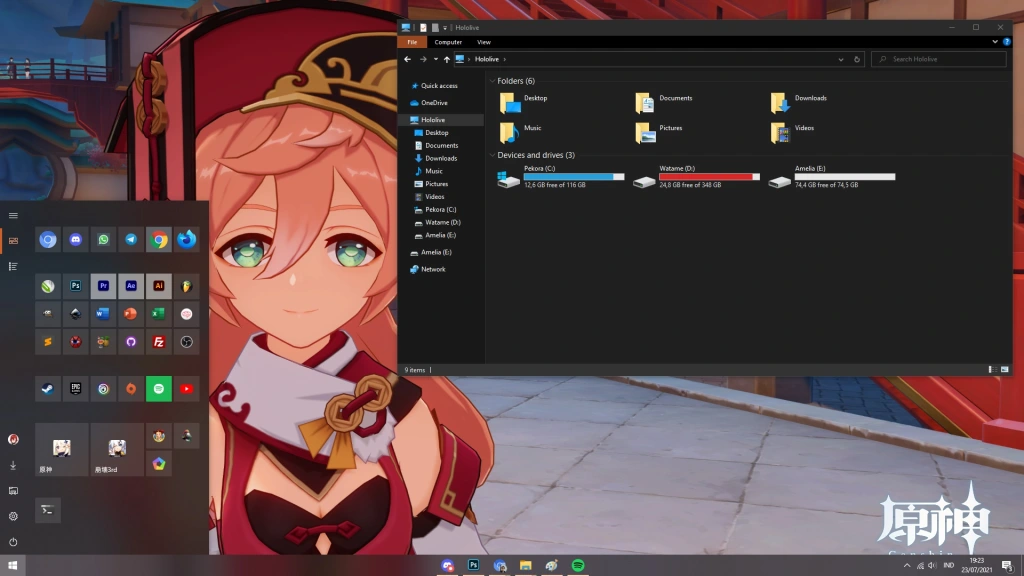Open the Computer ribbon tab
1024x576 pixels.
(x=448, y=42)
